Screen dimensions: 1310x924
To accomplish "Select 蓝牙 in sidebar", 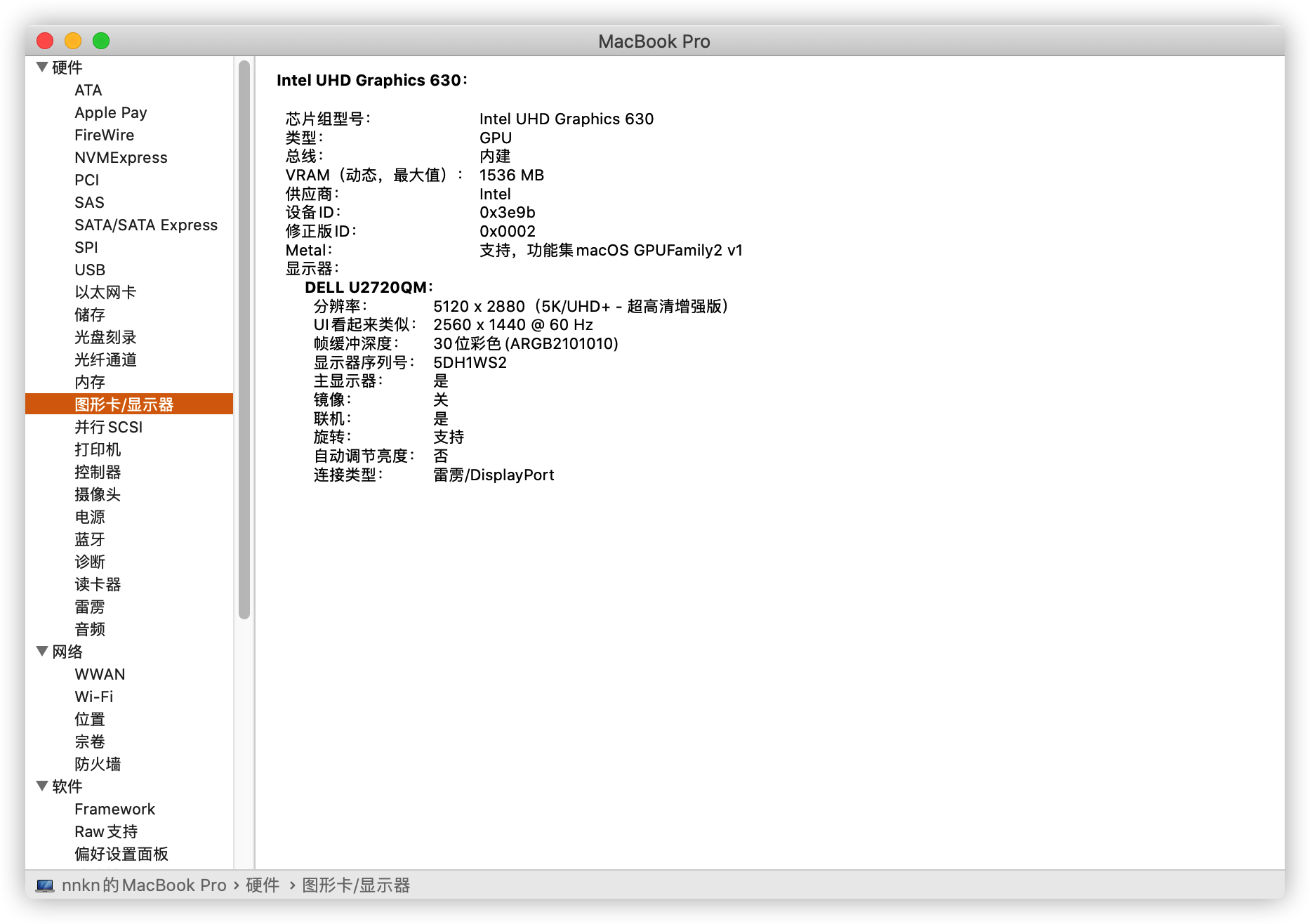I will 90,539.
